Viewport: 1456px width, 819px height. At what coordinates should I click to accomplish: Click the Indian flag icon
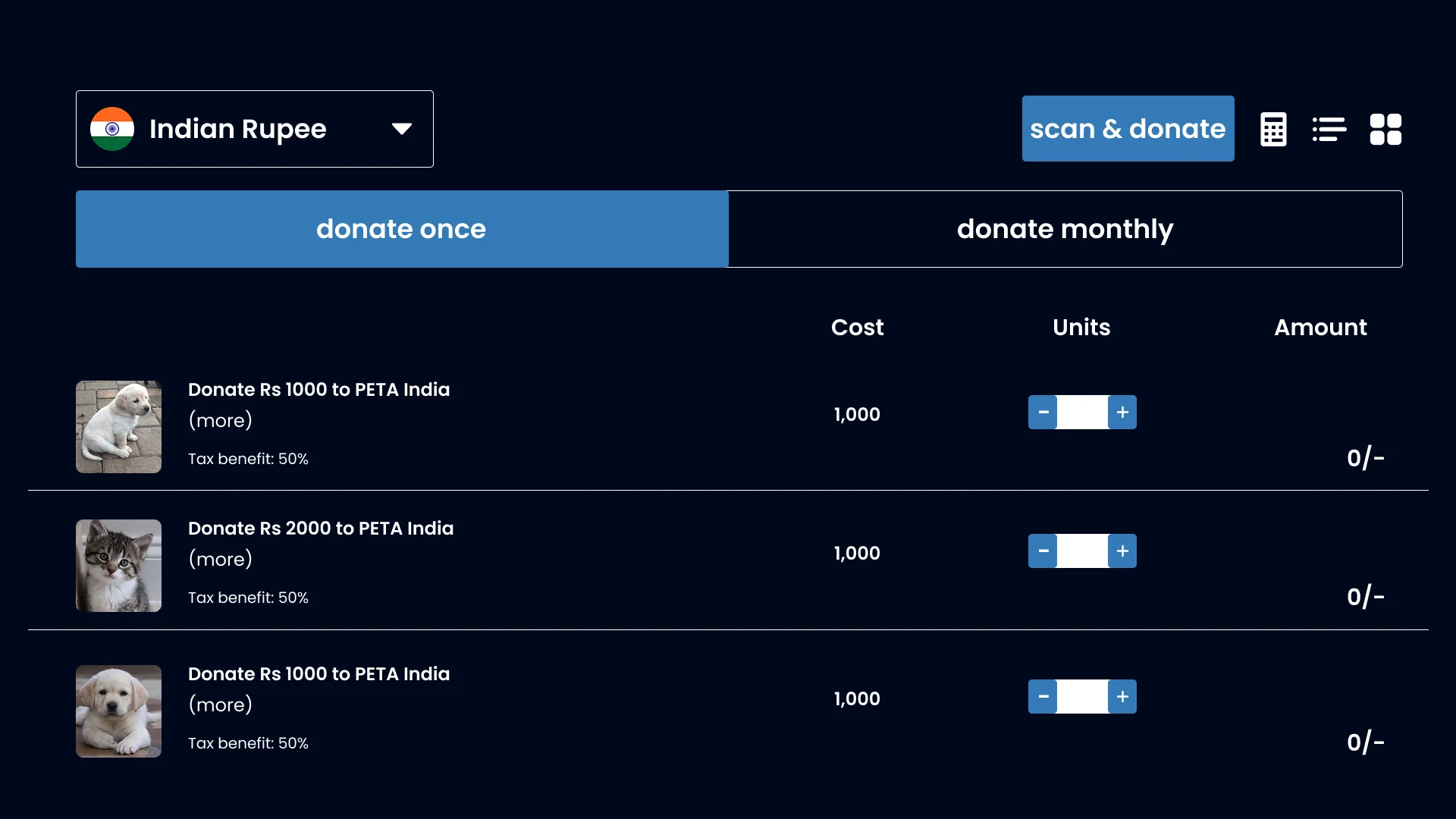pos(112,129)
